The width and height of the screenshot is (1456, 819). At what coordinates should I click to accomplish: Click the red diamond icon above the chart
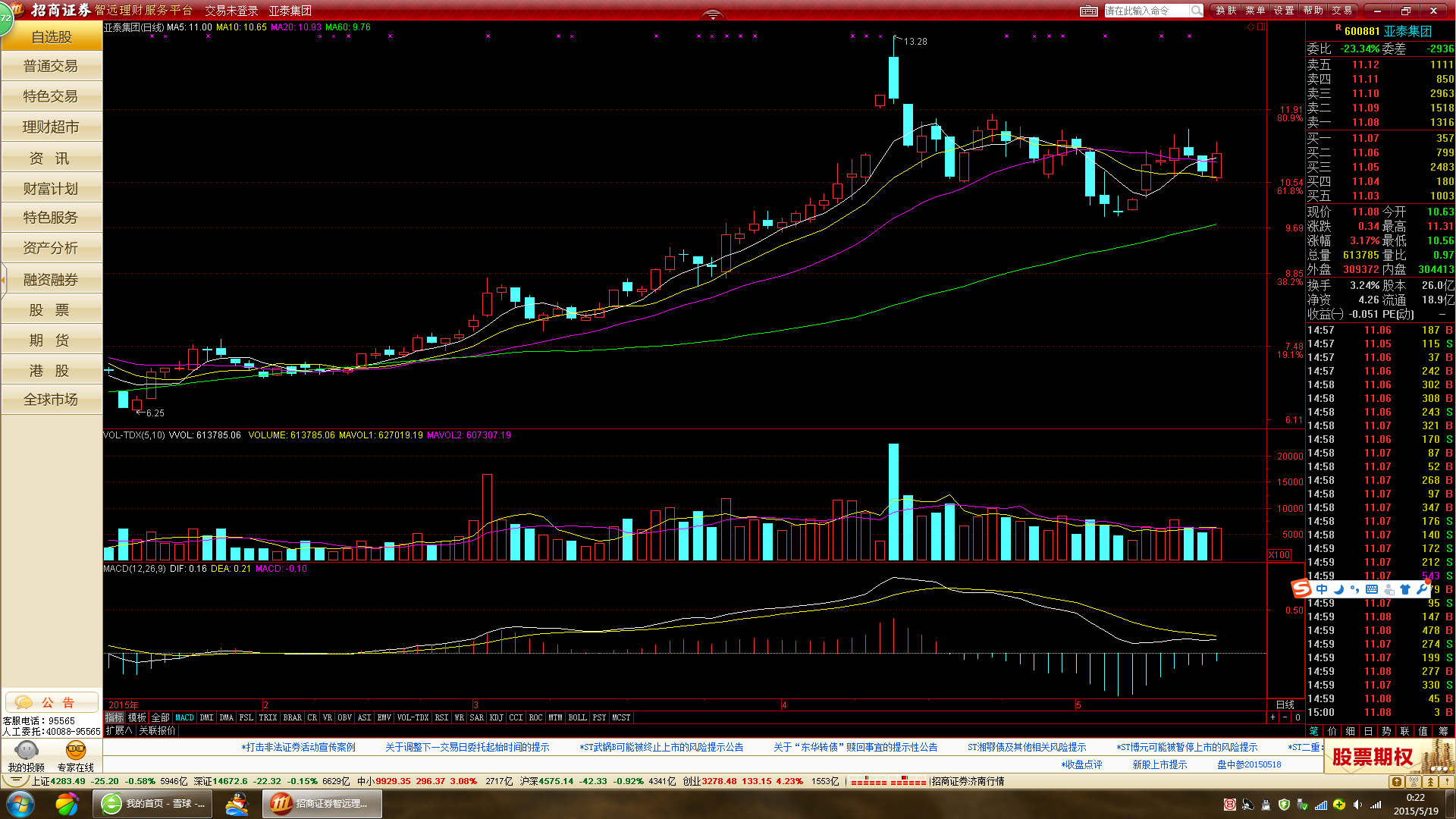1250,27
